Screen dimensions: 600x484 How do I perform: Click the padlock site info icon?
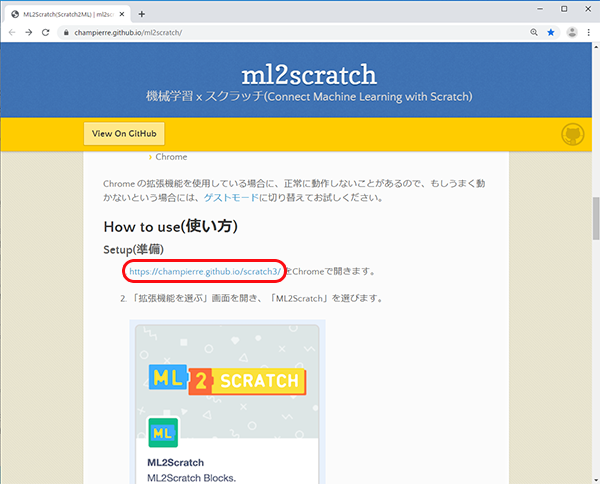[x=66, y=32]
